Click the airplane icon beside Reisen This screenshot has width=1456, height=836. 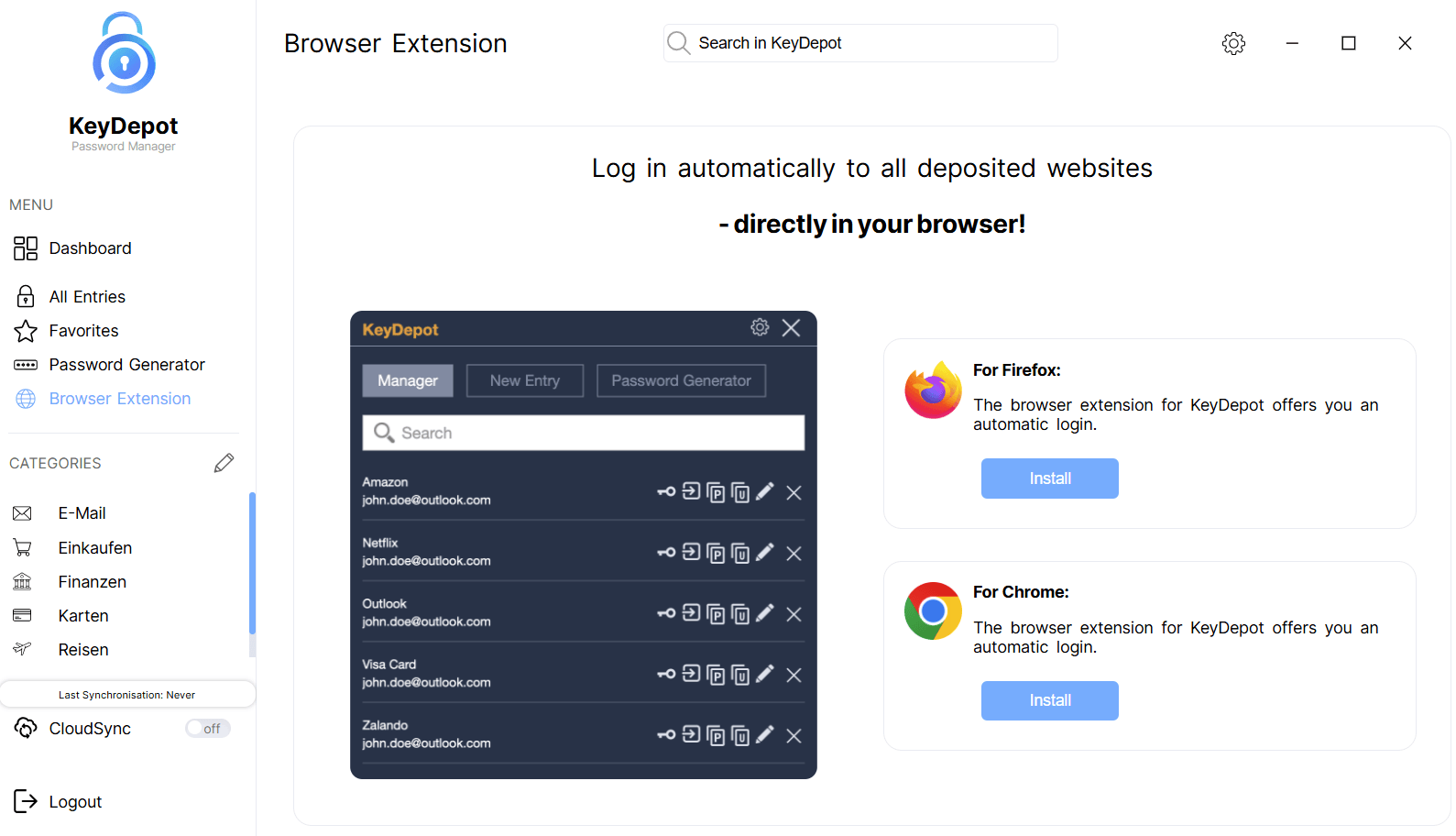click(x=22, y=649)
